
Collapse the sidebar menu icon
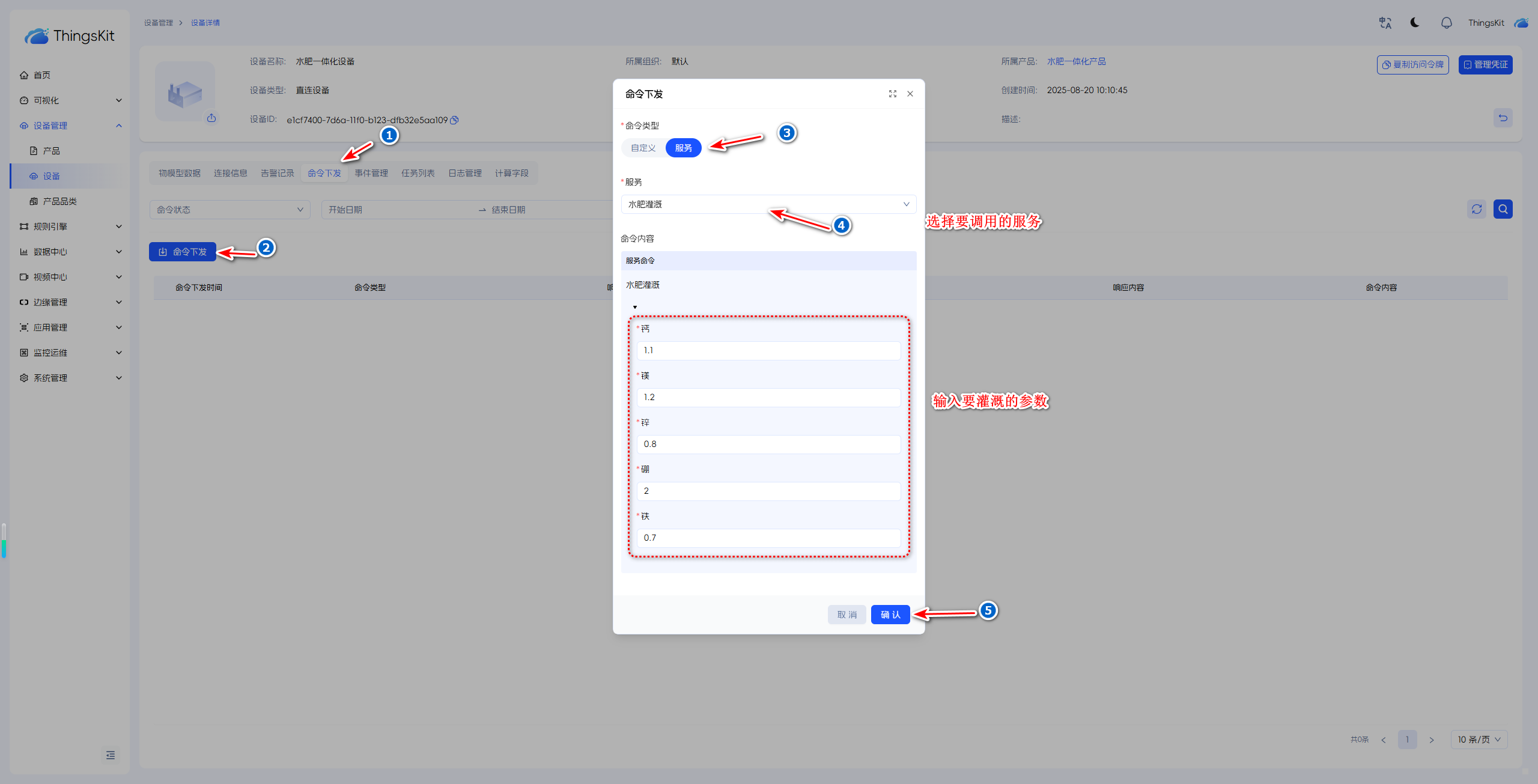click(111, 755)
